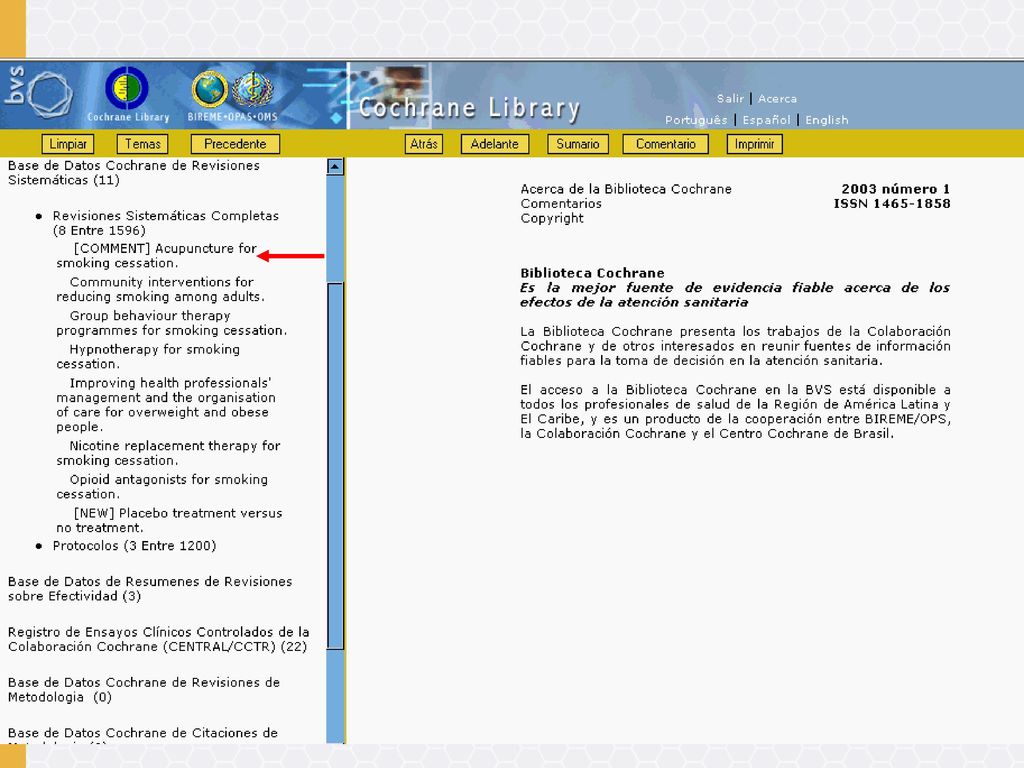The width and height of the screenshot is (1024, 768).
Task: Open Acupuncture for smoking cessation review
Action: [156, 255]
